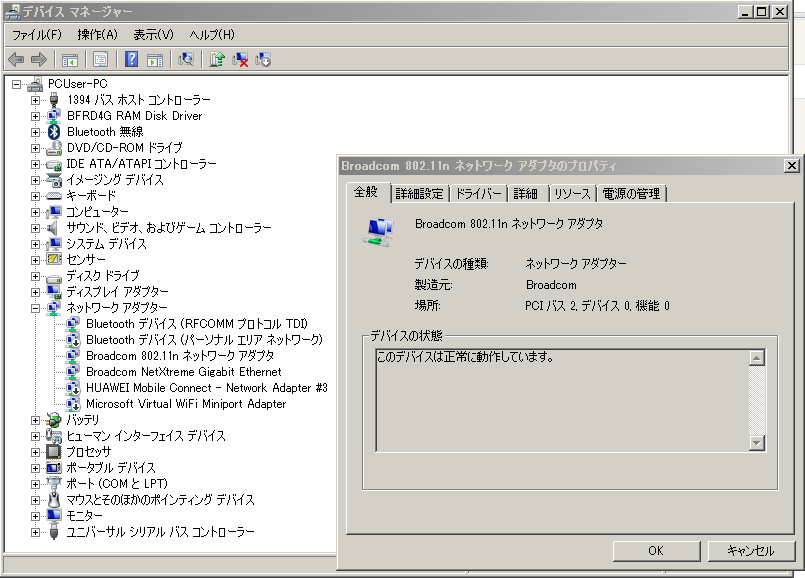The height and width of the screenshot is (578, 805).
Task: Click the センサー category icon
Action: (x=54, y=259)
